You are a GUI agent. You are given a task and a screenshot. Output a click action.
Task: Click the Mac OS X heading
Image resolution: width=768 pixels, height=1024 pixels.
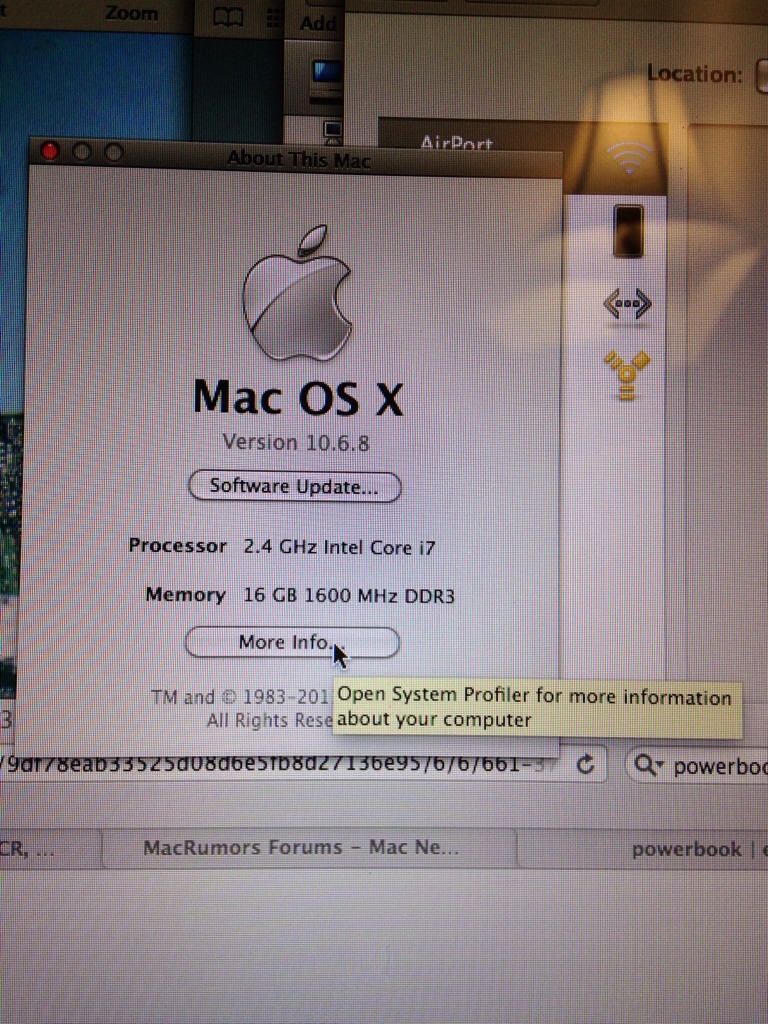click(x=298, y=397)
